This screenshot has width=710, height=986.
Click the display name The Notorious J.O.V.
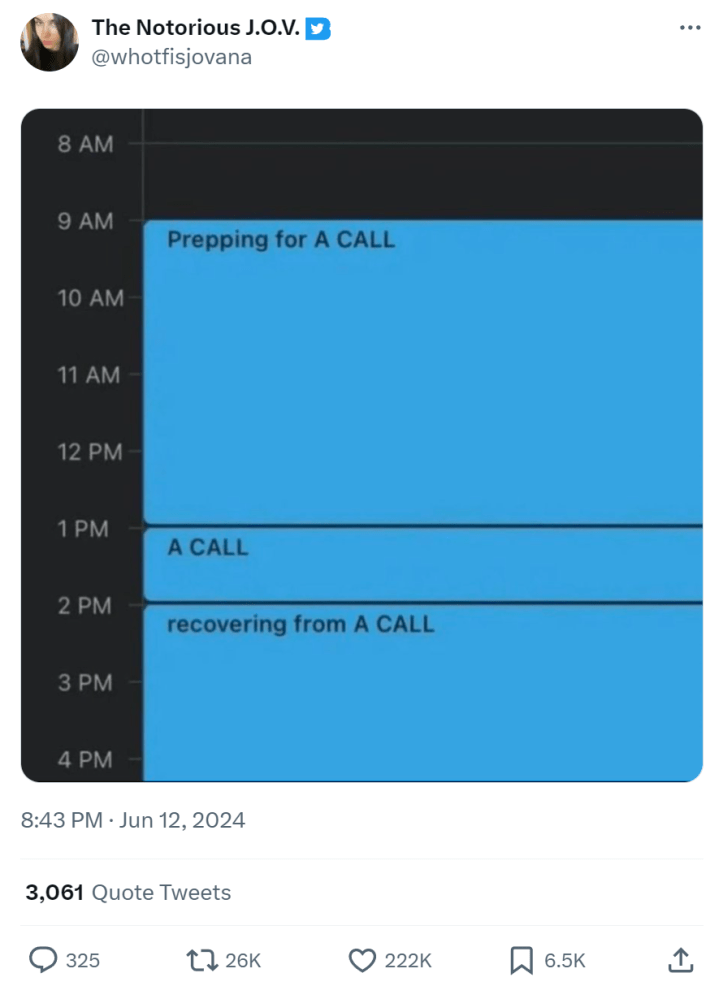tap(194, 28)
